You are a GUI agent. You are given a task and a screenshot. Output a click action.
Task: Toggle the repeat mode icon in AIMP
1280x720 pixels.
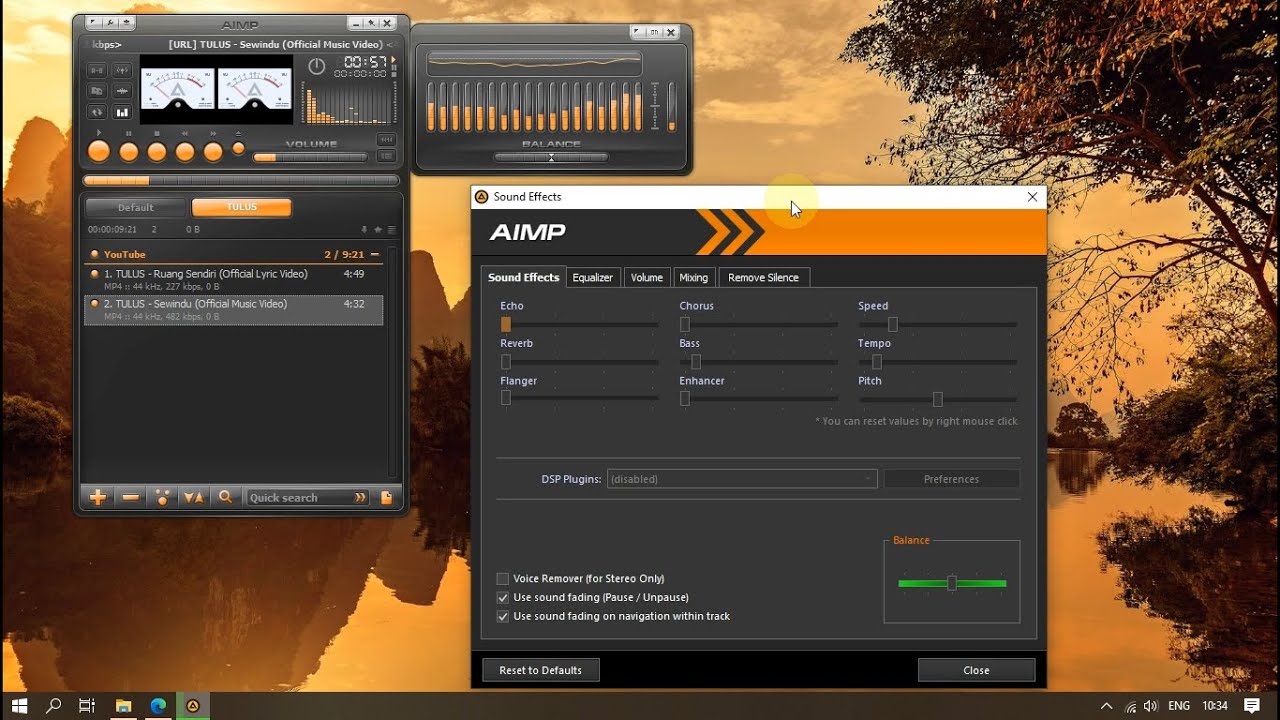point(97,112)
